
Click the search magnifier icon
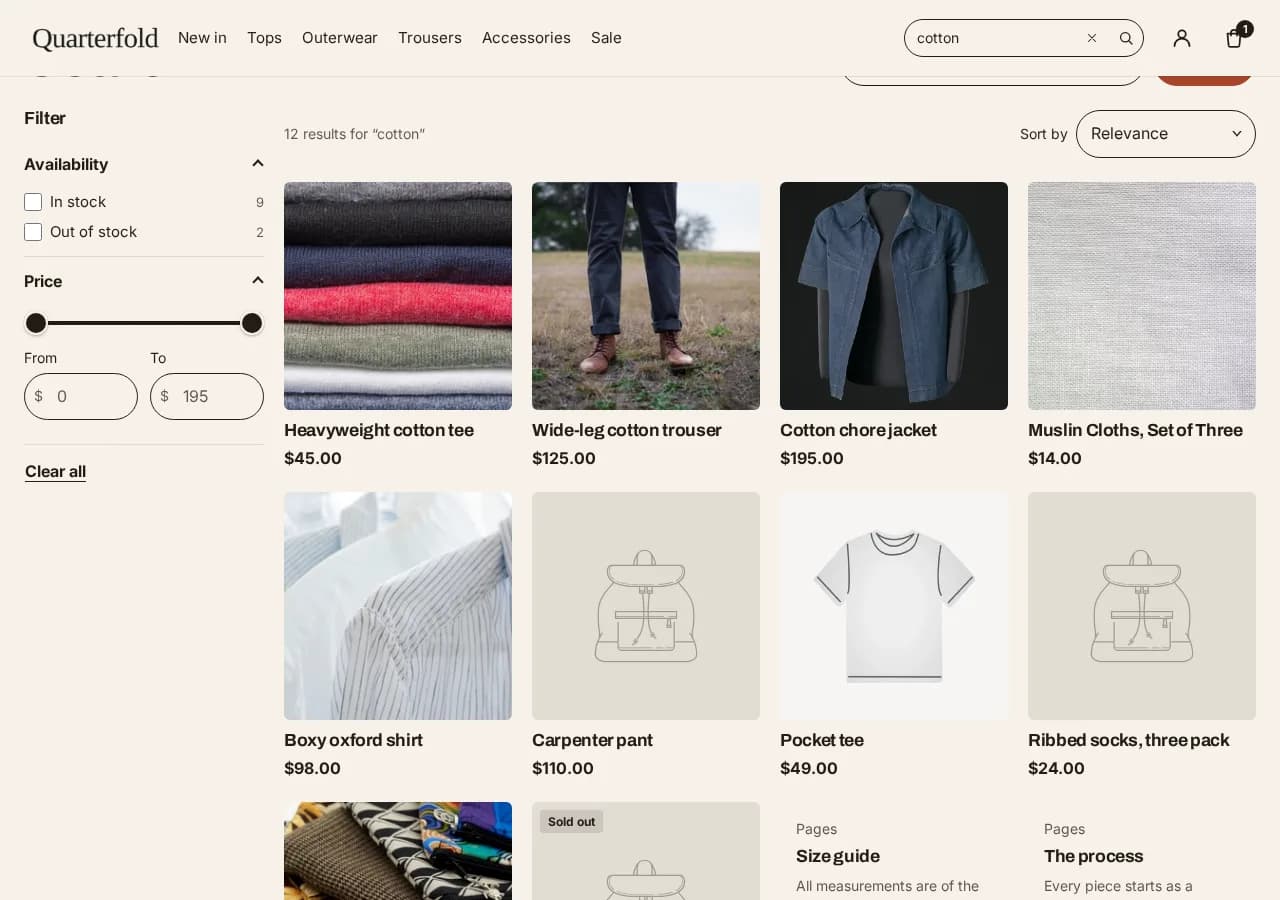(1126, 38)
